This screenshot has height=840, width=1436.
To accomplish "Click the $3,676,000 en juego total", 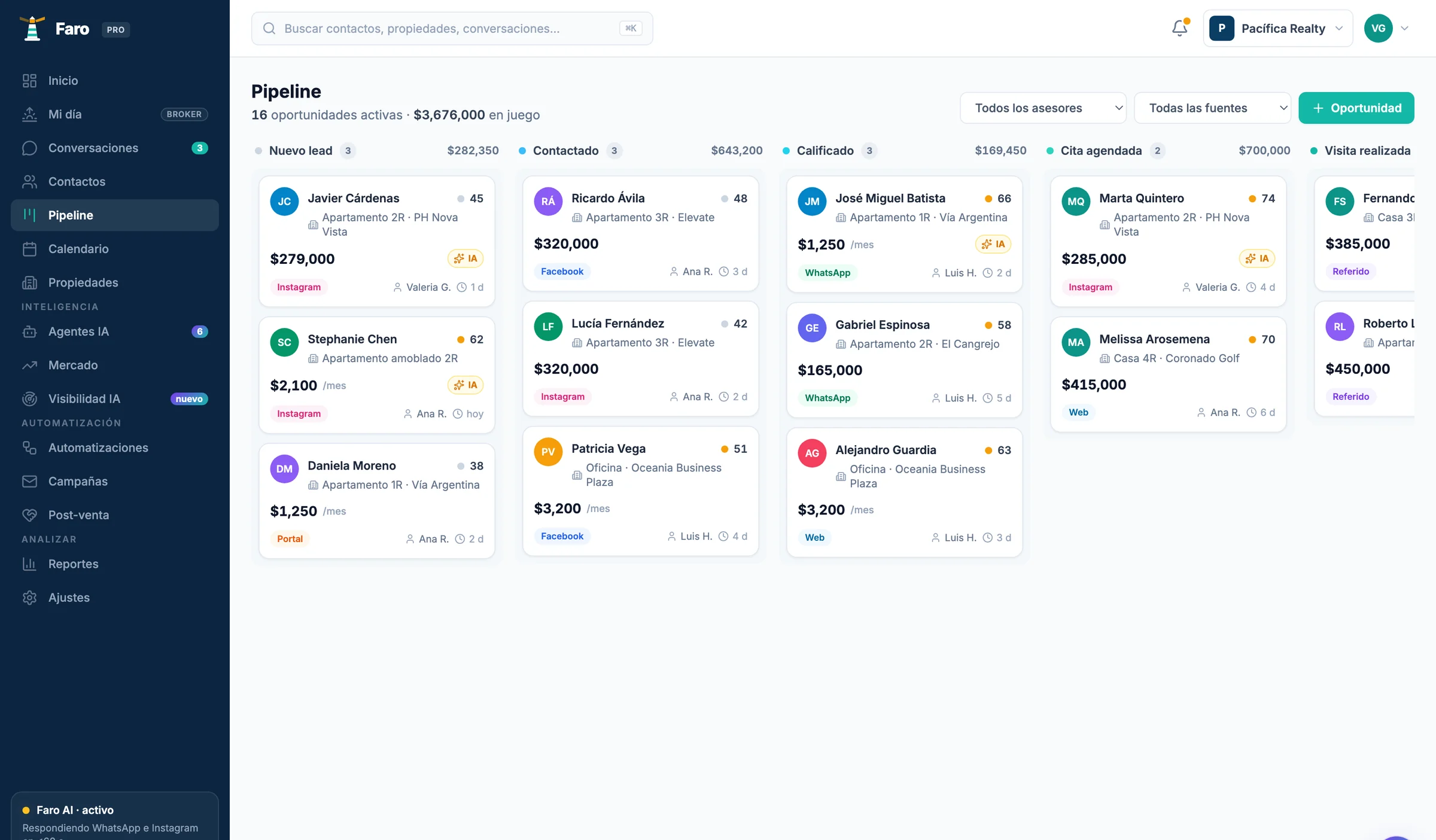I will click(477, 115).
